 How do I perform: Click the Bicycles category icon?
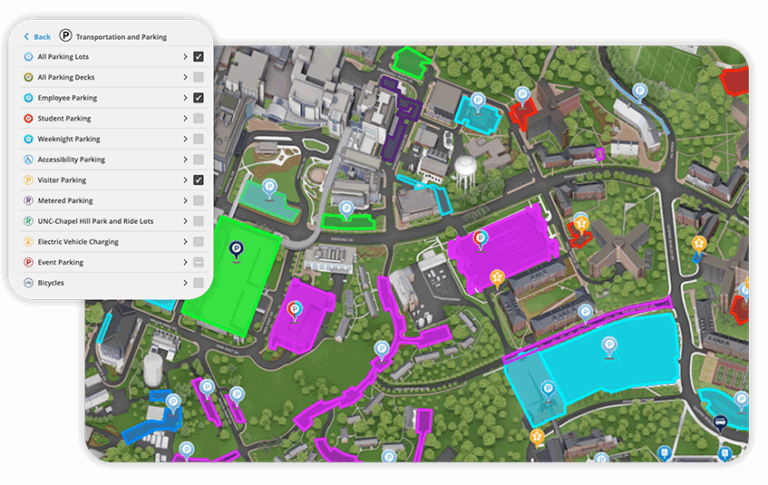click(x=28, y=283)
